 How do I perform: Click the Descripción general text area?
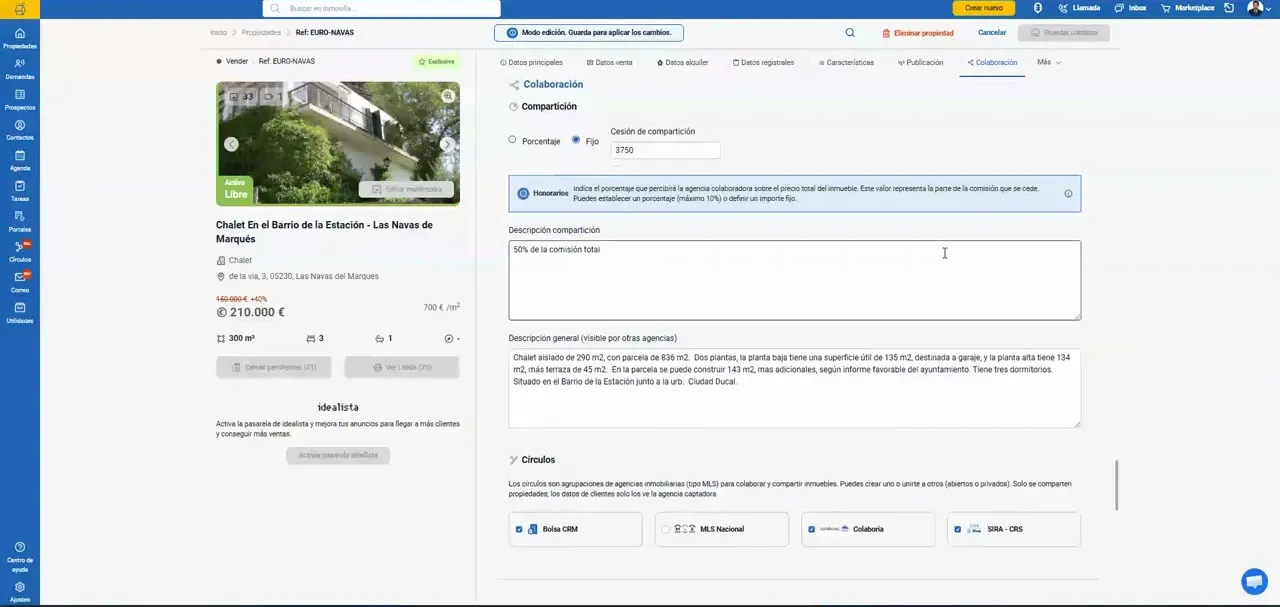coord(794,388)
